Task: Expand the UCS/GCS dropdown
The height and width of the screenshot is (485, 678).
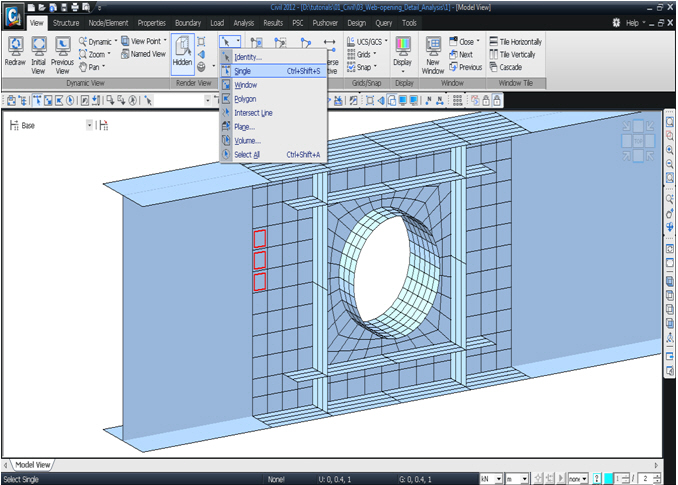Action: 371,41
